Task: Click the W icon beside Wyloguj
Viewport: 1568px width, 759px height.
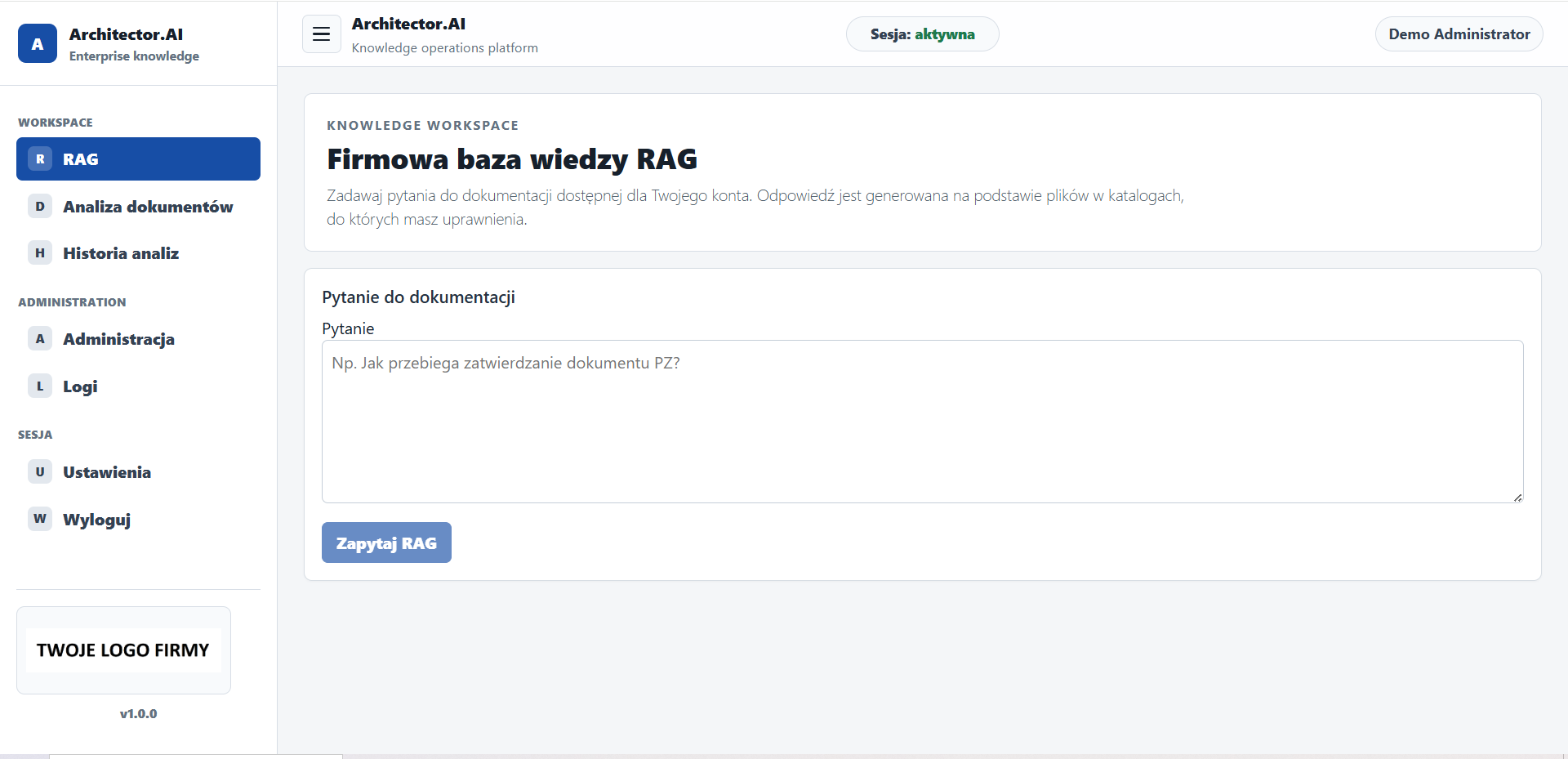Action: pyautogui.click(x=40, y=519)
